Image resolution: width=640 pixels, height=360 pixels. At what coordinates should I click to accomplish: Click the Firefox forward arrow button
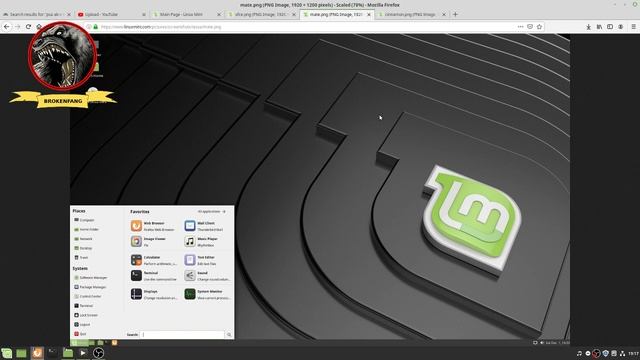click(18, 27)
